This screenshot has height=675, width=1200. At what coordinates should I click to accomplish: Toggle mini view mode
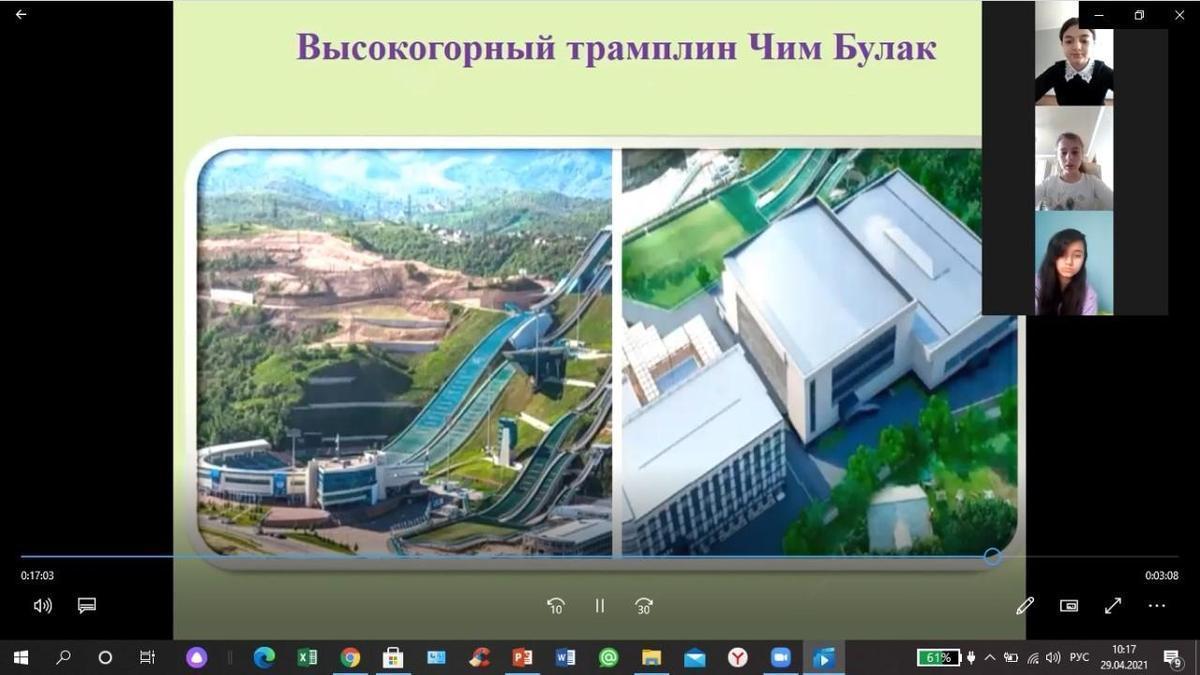[1069, 606]
